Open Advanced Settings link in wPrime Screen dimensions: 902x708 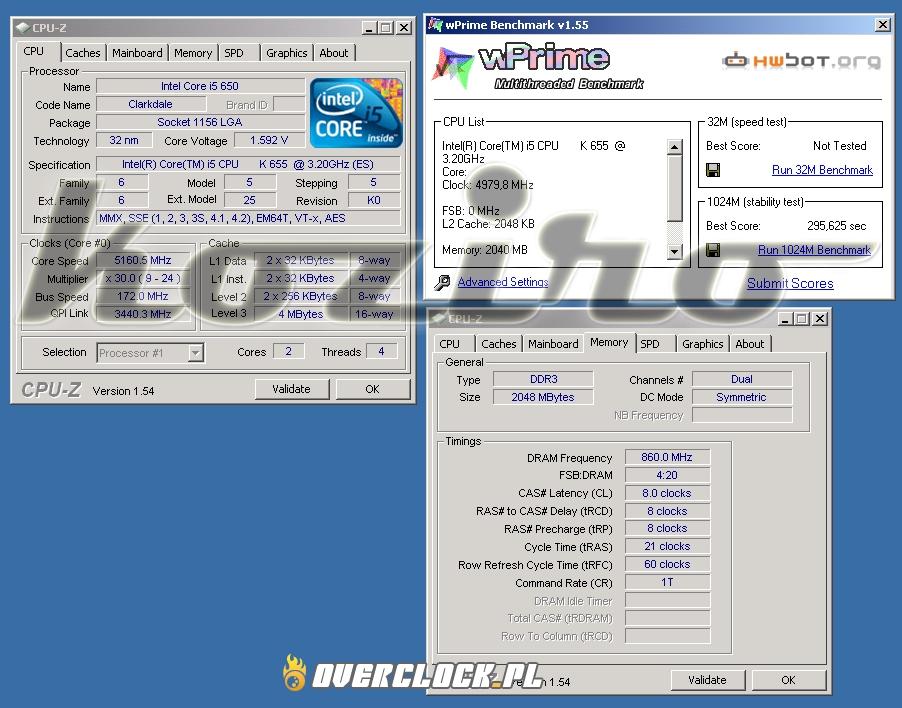click(x=503, y=282)
